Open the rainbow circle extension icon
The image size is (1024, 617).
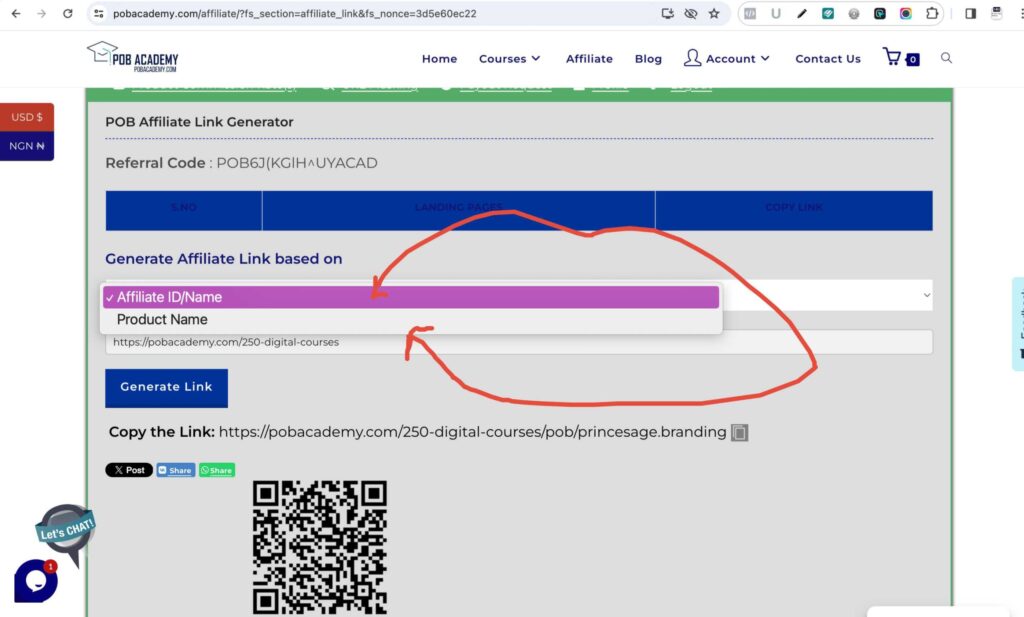(906, 13)
